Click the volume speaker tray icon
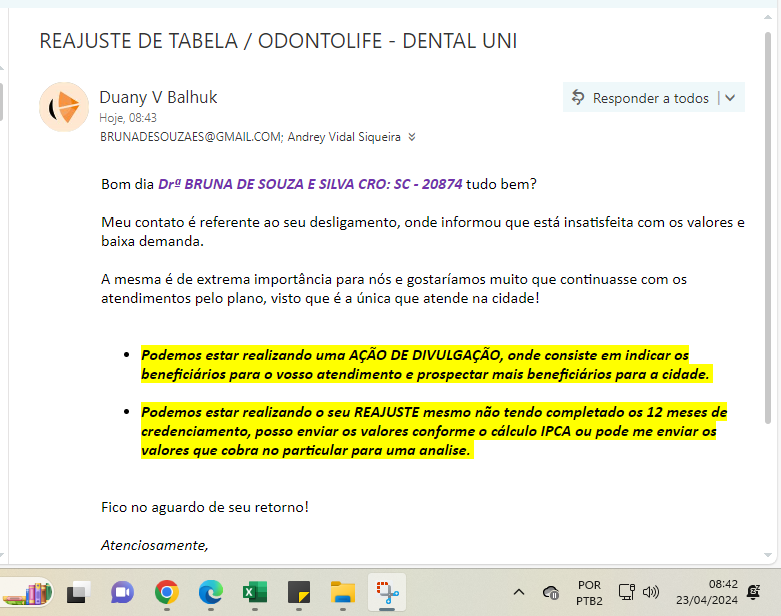The width and height of the screenshot is (781, 616). point(651,592)
